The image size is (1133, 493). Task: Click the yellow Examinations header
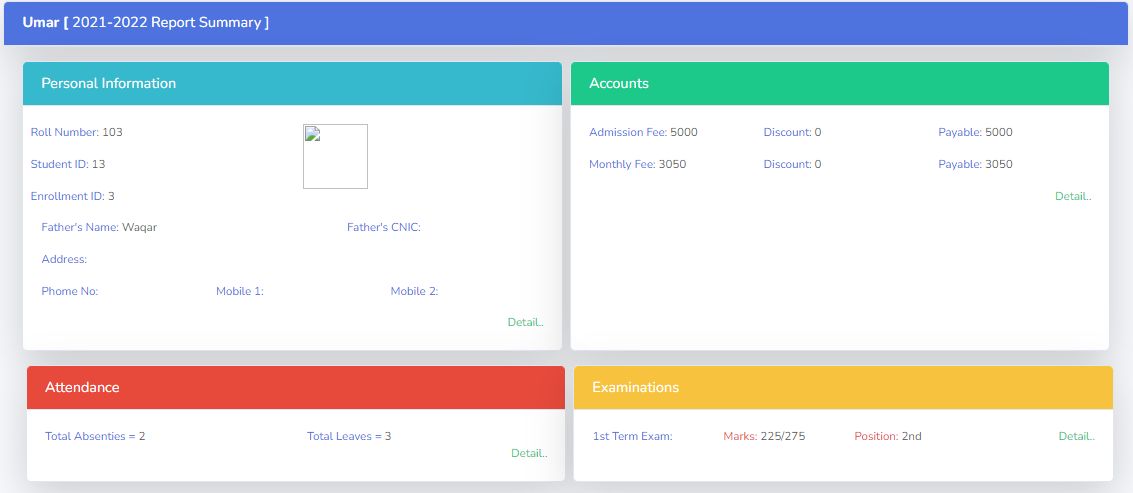(x=843, y=387)
